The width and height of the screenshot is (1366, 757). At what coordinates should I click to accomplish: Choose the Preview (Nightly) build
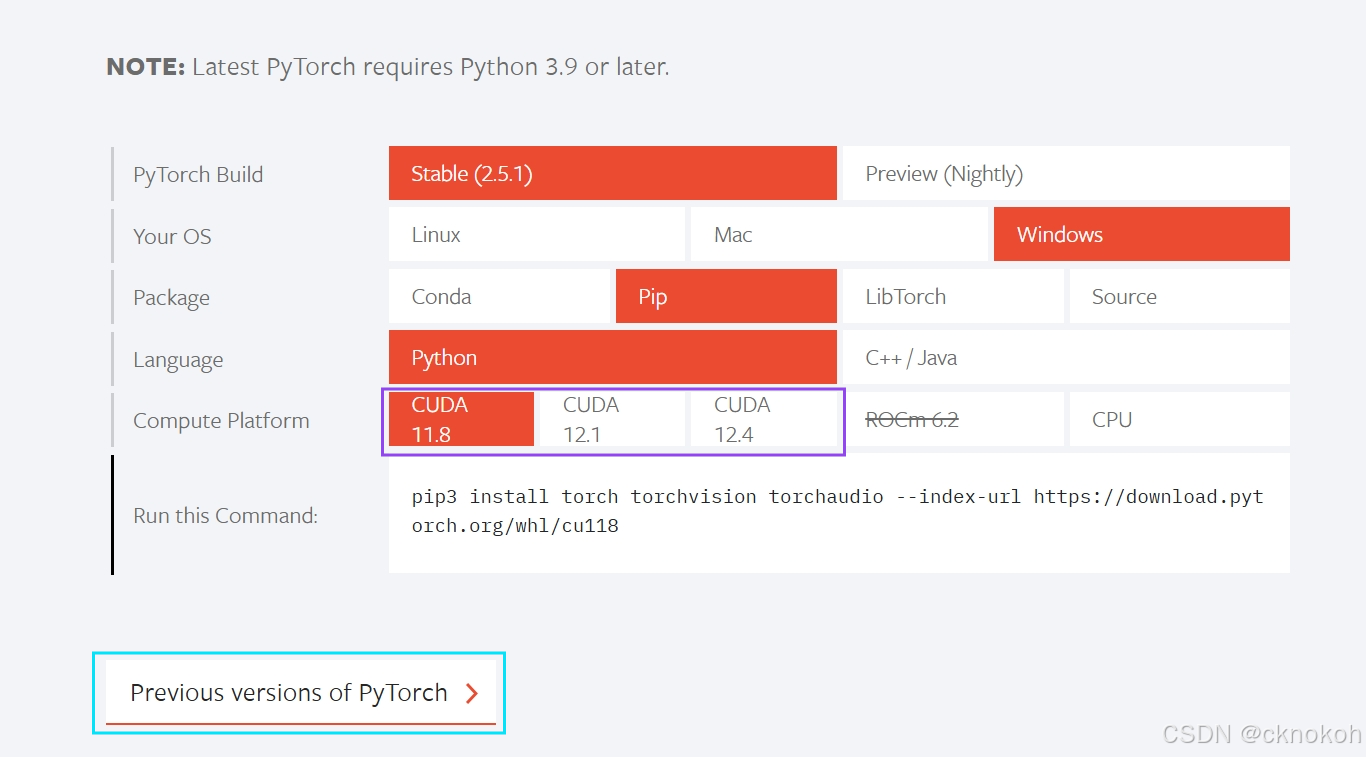click(1066, 173)
